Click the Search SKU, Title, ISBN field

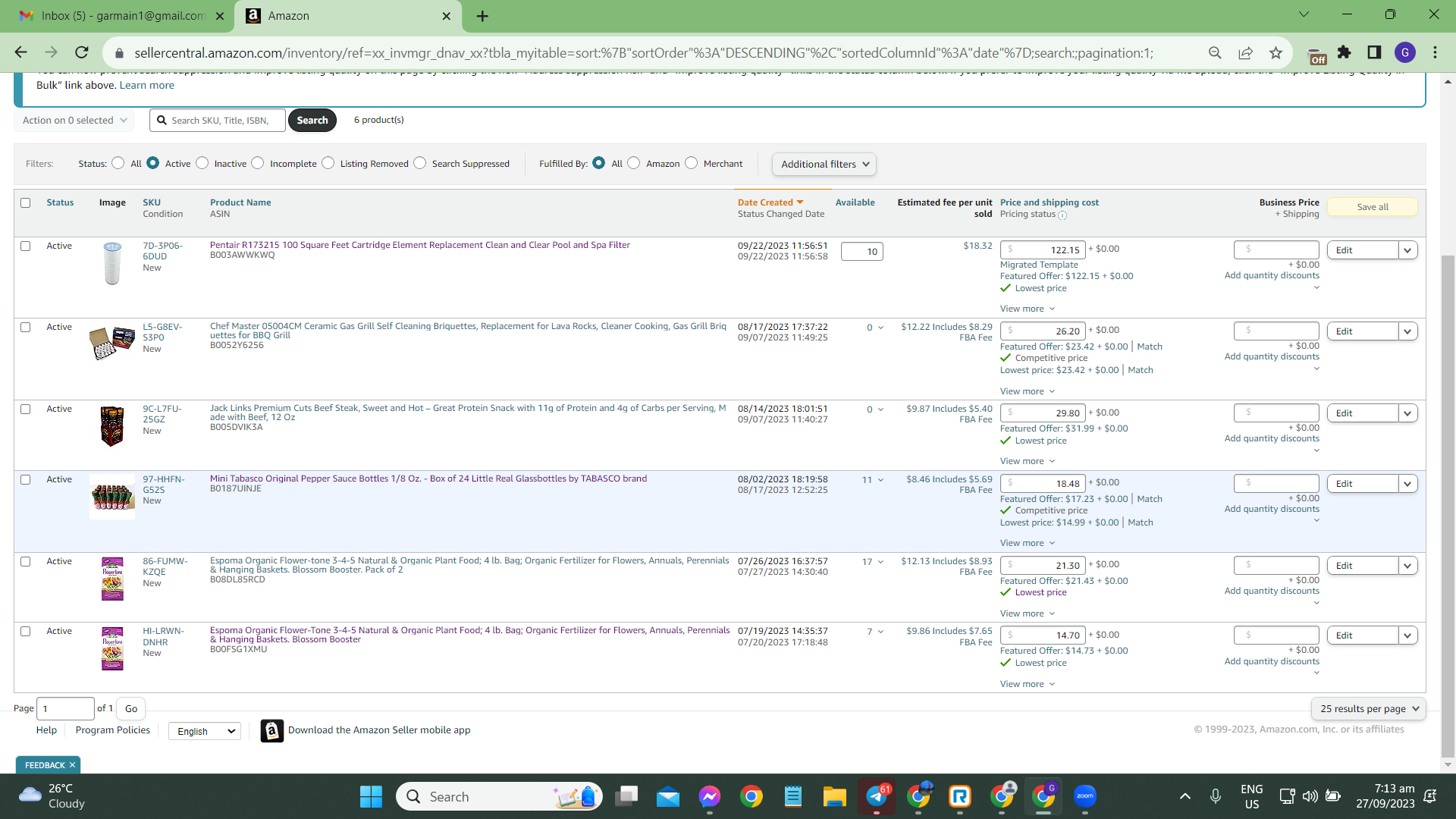218,121
